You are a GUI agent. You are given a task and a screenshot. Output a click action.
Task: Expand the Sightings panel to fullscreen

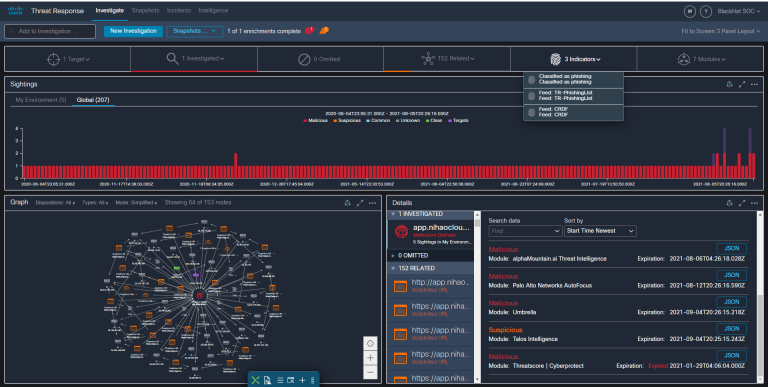742,84
